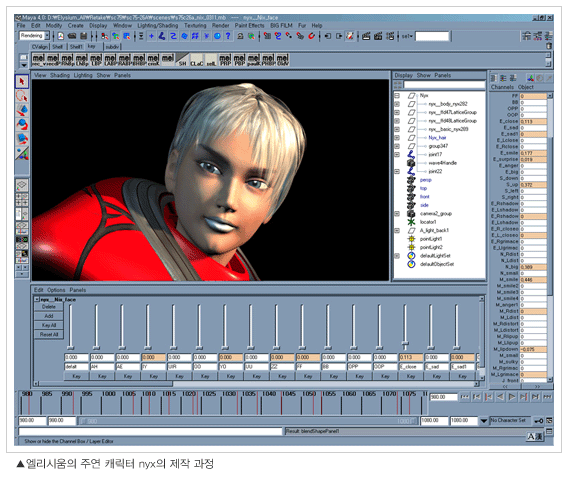
Task: Click the blue question mark icon
Action: (x=228, y=36)
